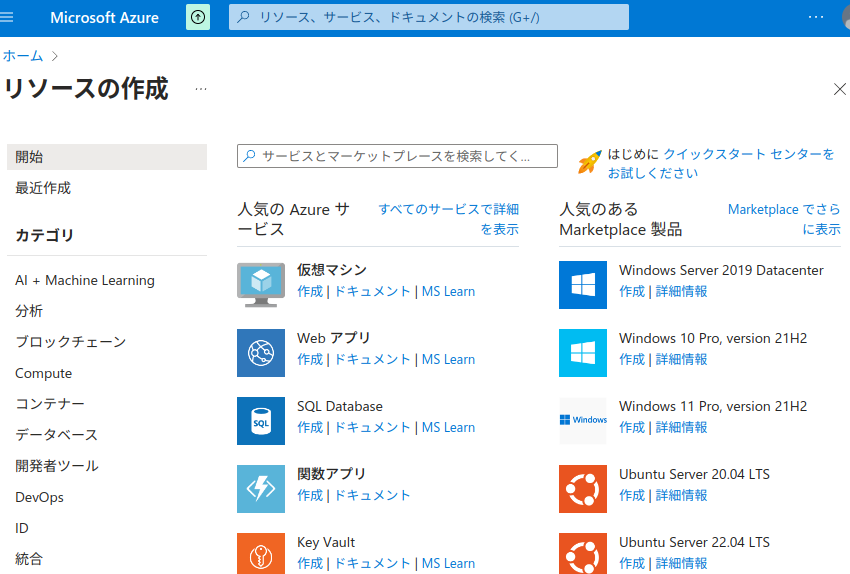Viewport: 850px width, 574px height.
Task: Select 最近作成 in the sidebar
Action: [43, 188]
